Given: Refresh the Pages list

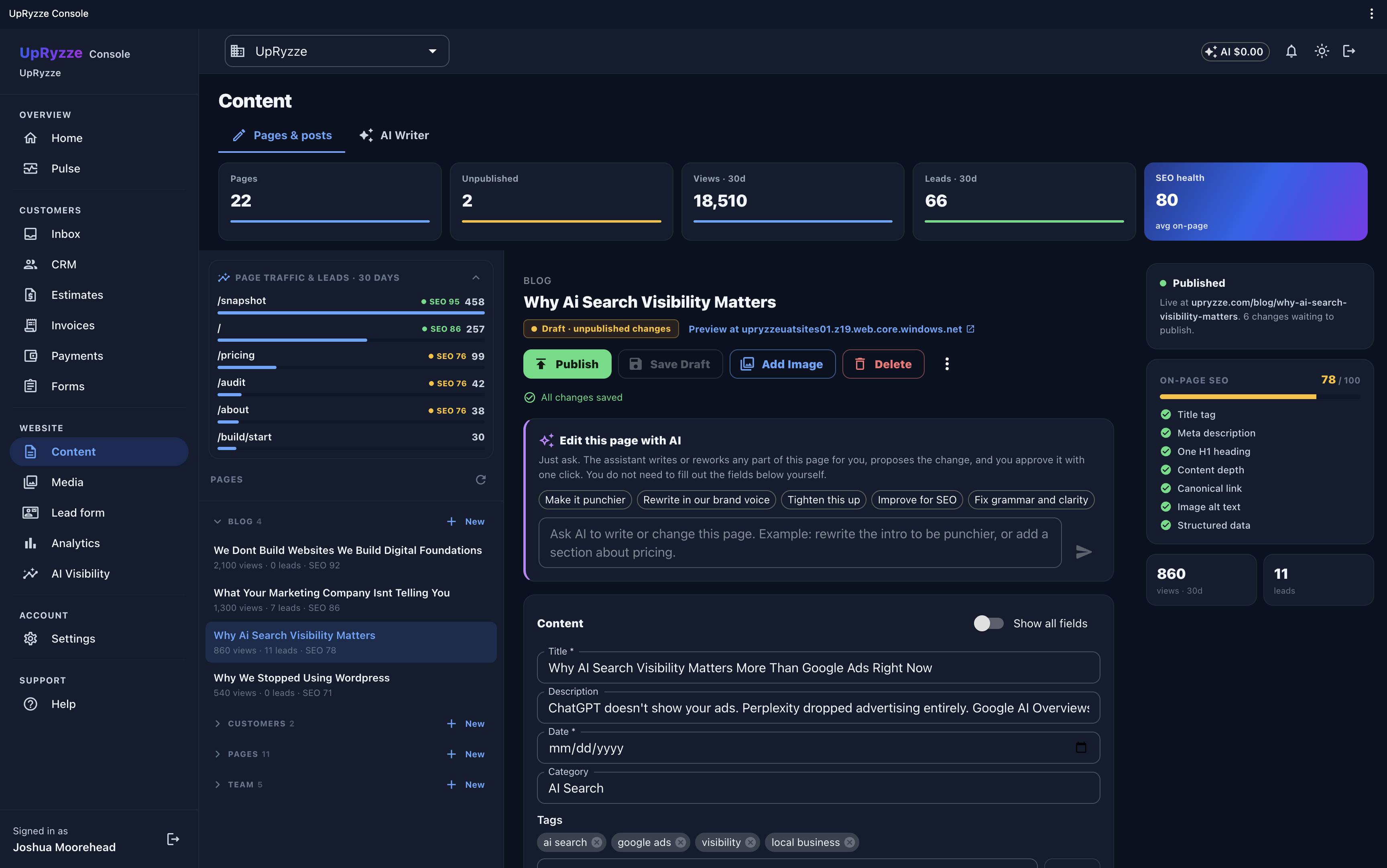Looking at the screenshot, I should (x=481, y=479).
